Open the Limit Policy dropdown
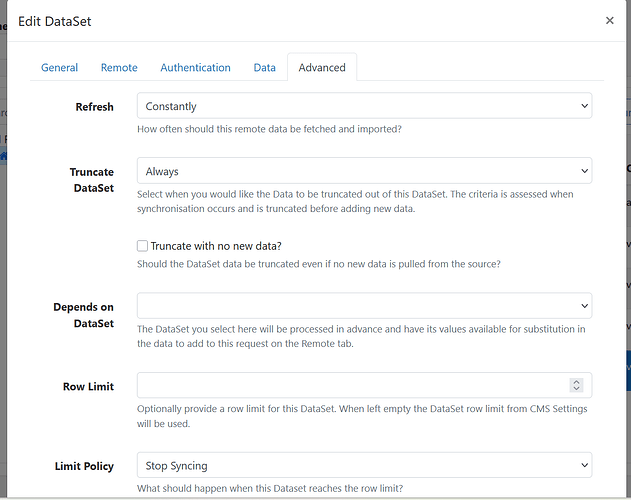Viewport: 631px width, 500px height. [x=364, y=465]
